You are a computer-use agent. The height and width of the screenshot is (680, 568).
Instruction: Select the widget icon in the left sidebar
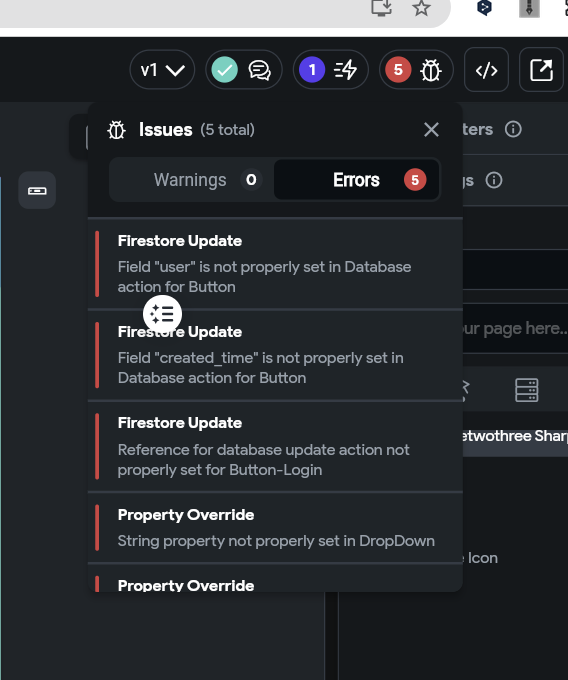37,190
